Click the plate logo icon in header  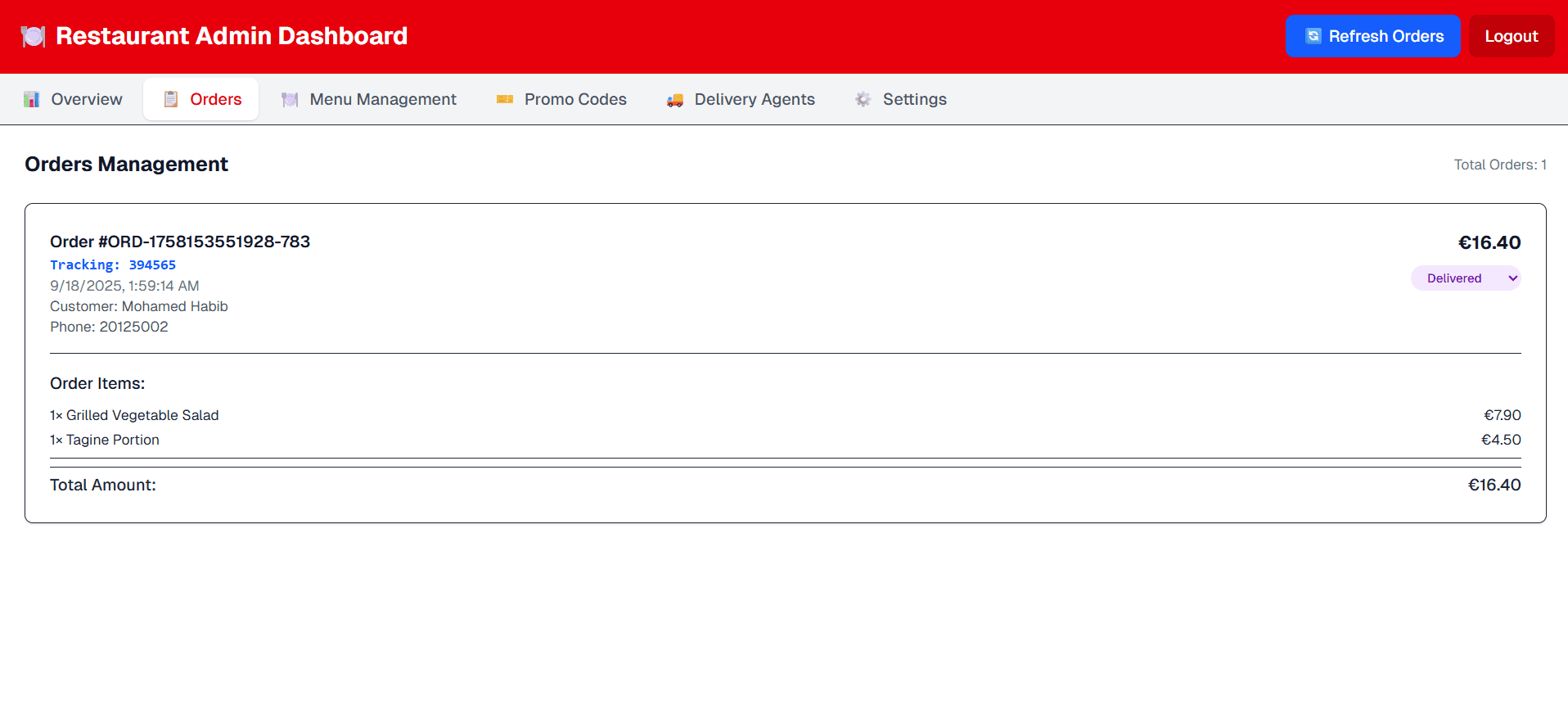pos(33,36)
